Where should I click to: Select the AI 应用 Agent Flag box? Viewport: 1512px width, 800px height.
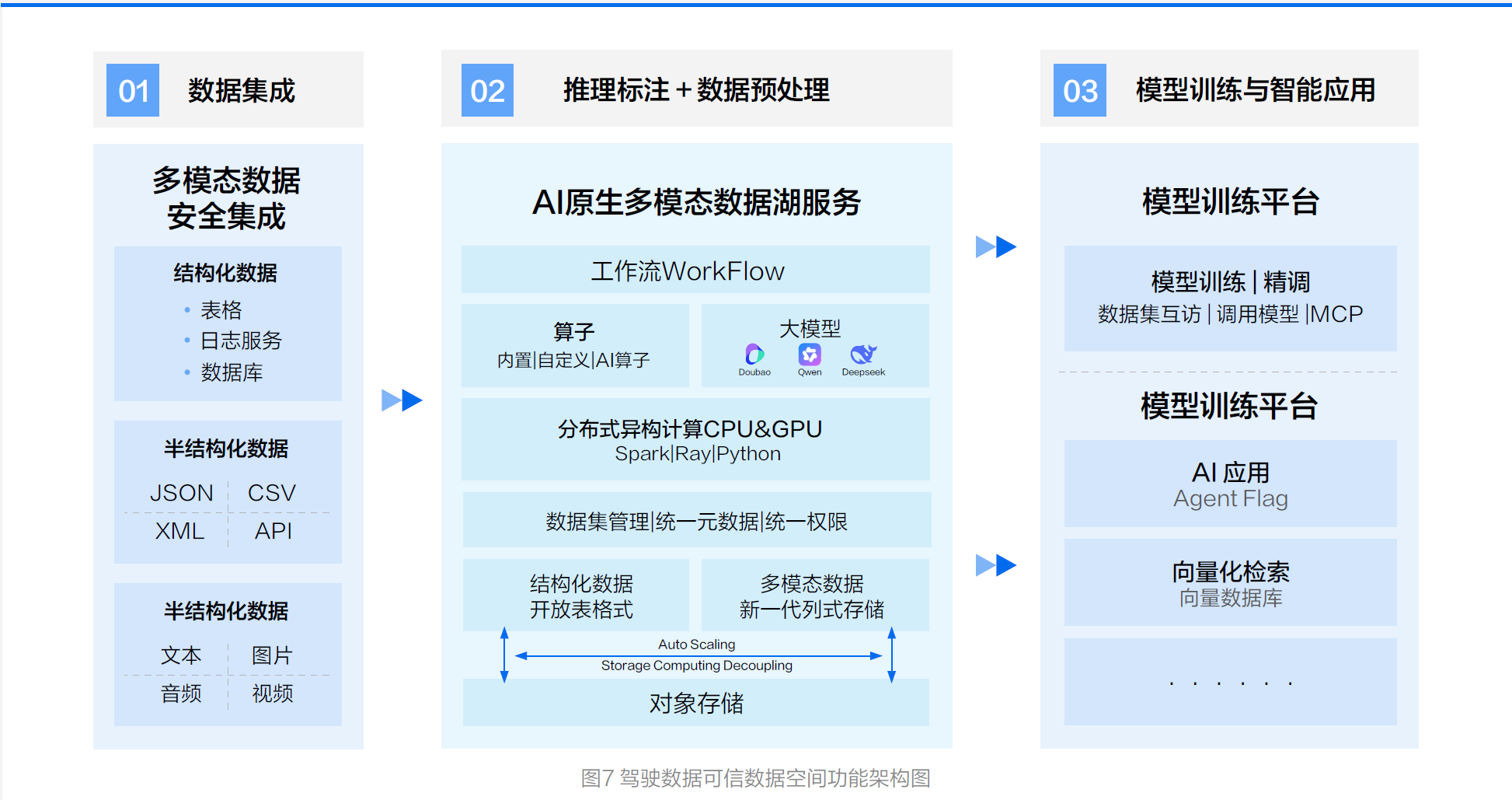point(1230,484)
